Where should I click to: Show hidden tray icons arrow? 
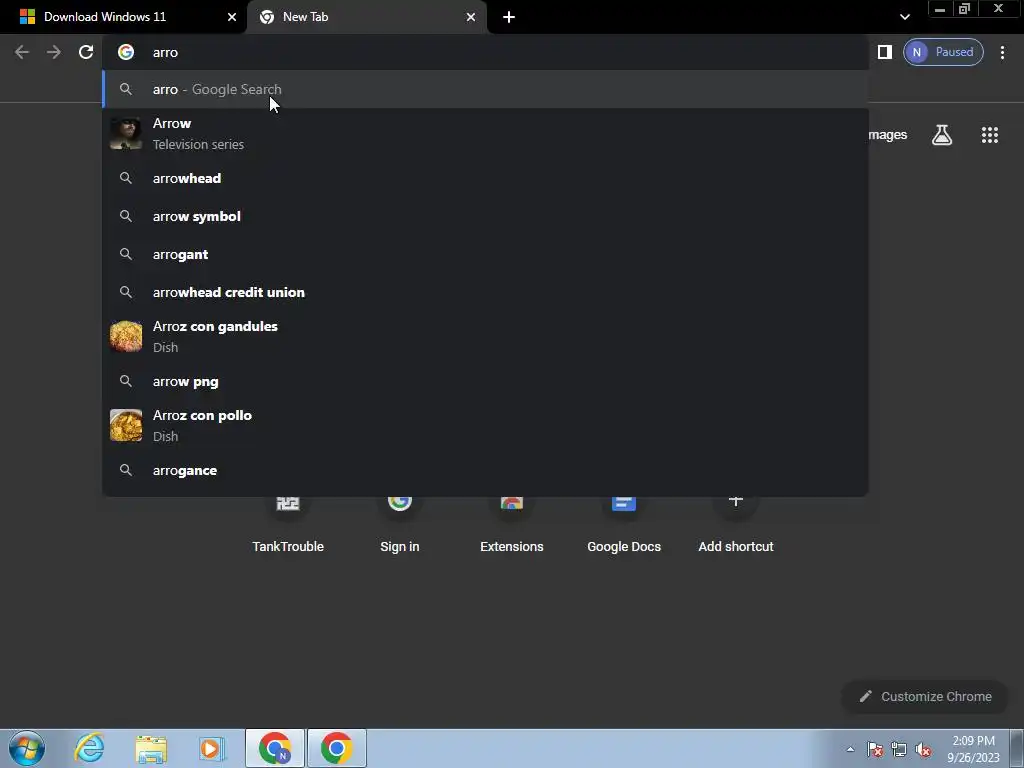tap(850, 749)
